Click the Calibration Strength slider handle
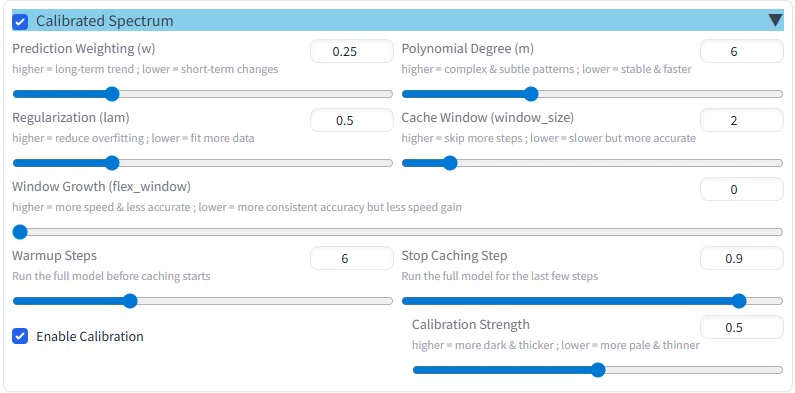 click(598, 370)
